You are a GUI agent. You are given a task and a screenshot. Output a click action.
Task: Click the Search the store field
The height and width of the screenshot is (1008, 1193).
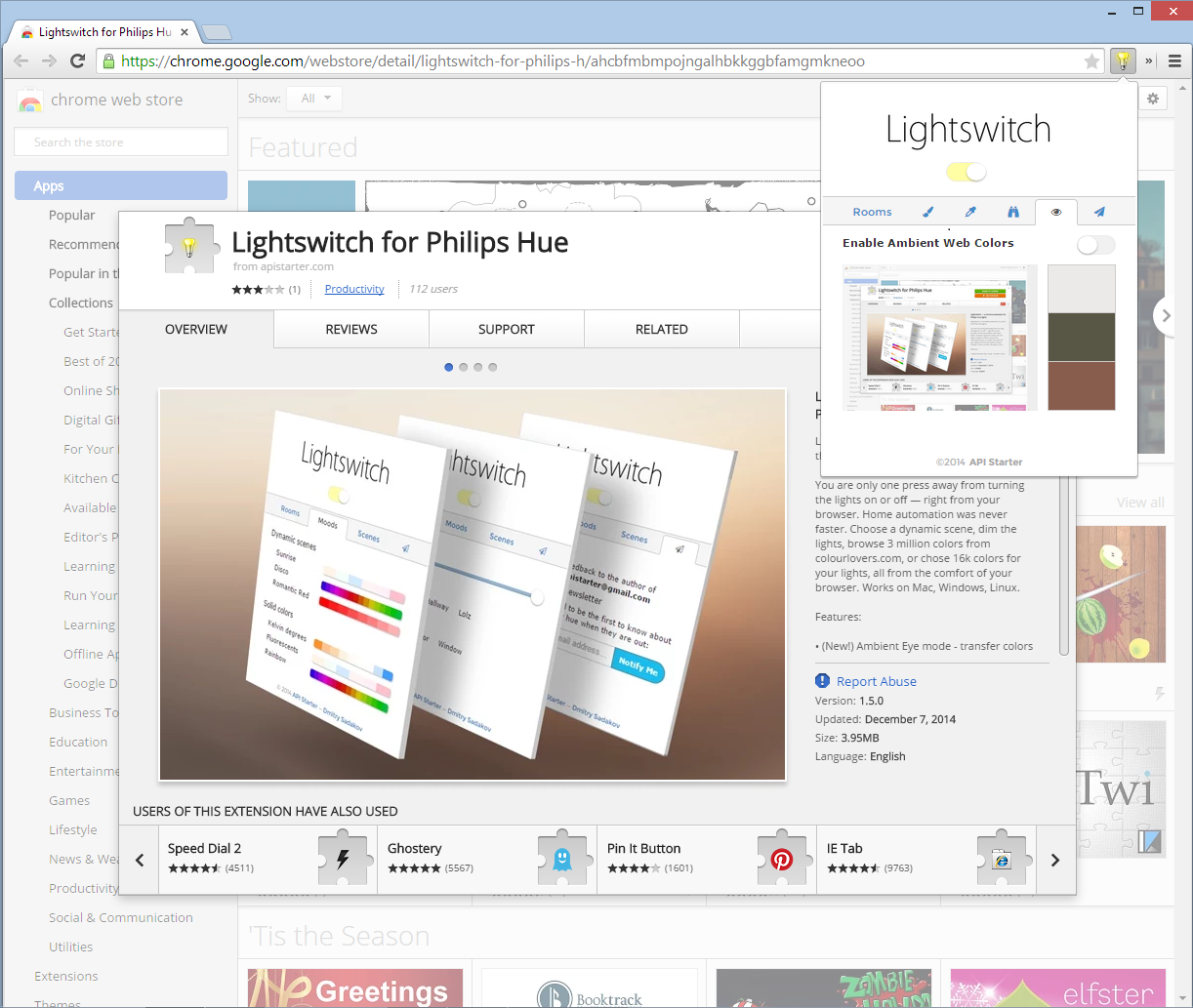point(121,141)
